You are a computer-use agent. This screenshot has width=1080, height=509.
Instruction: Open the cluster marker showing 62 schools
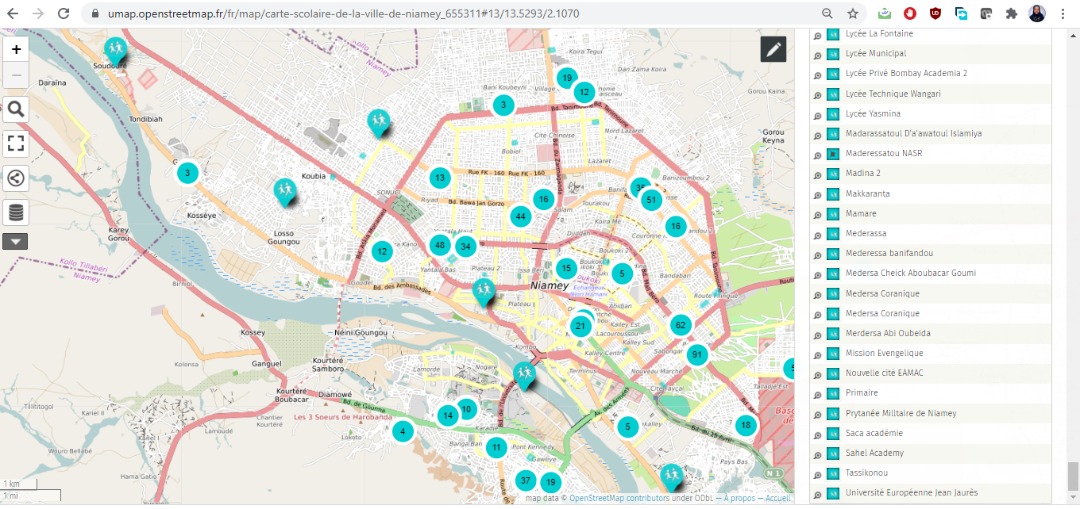(x=681, y=324)
